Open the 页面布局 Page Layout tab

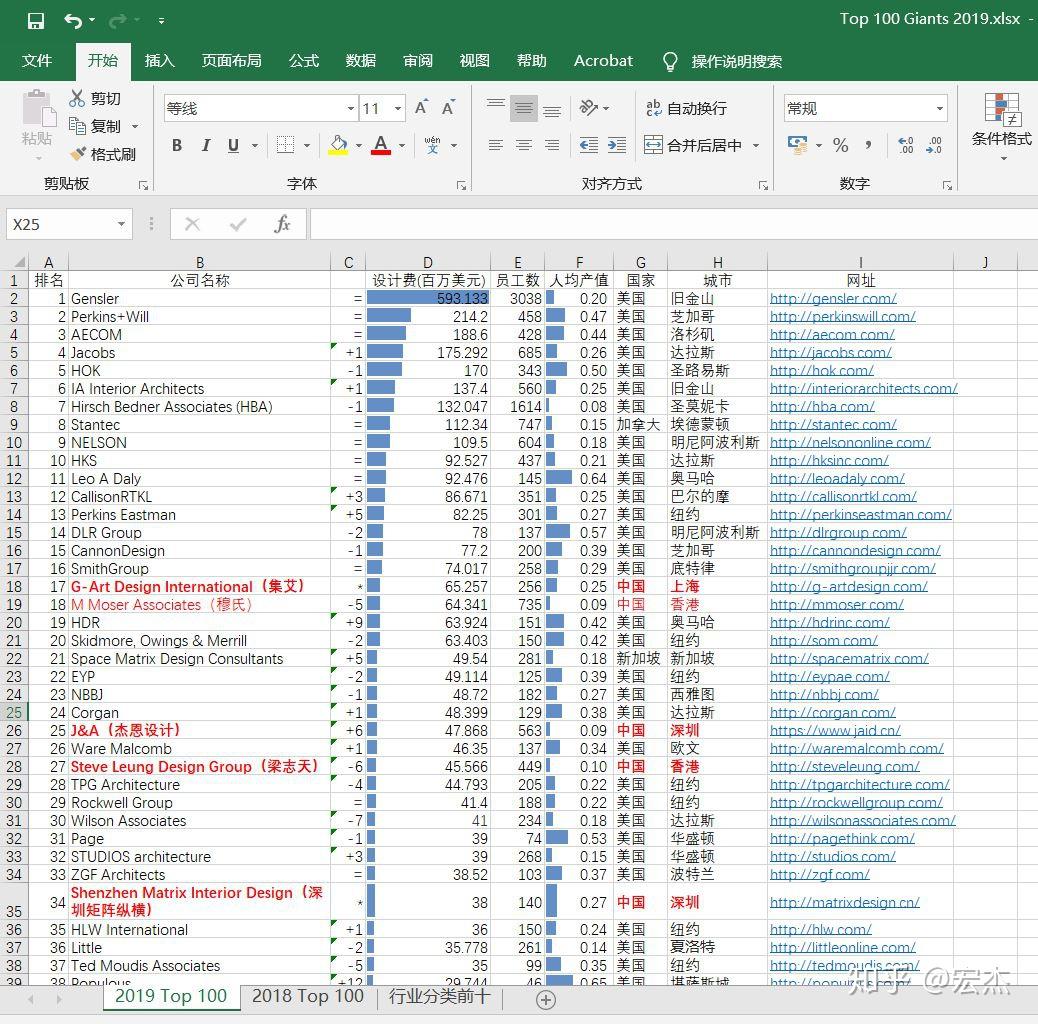click(x=231, y=61)
